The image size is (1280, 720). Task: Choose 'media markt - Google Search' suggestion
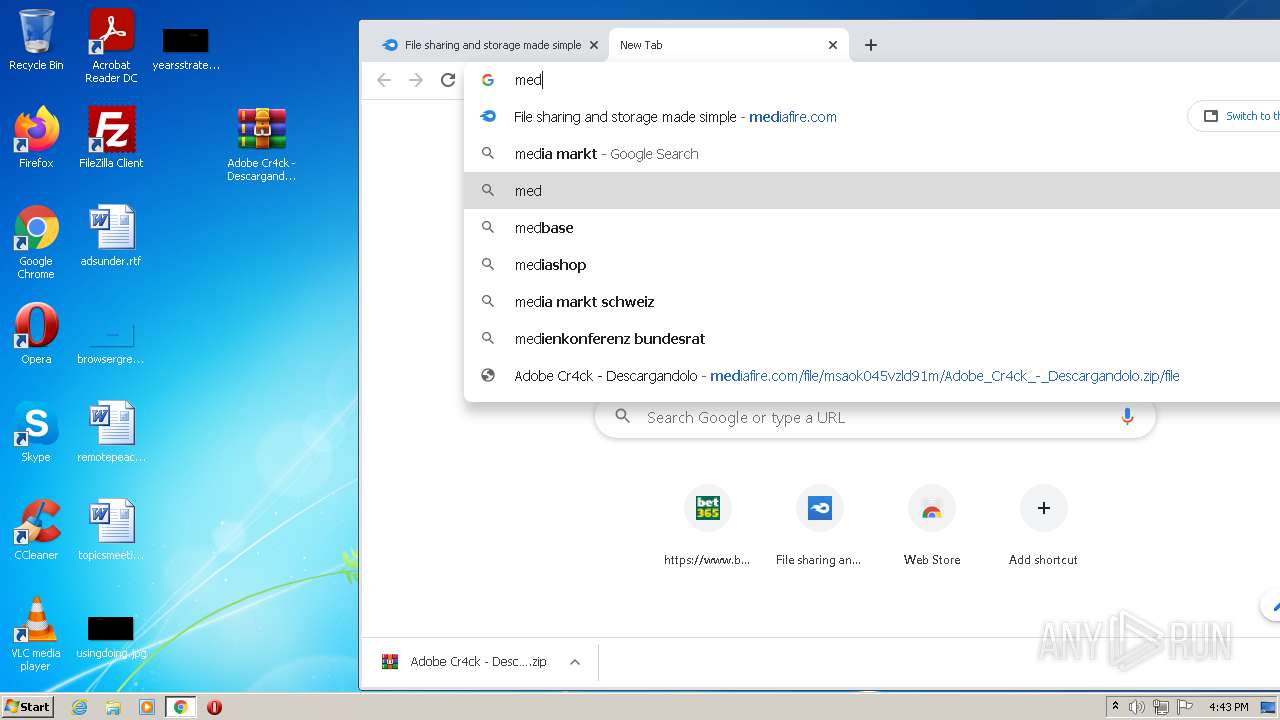click(872, 154)
